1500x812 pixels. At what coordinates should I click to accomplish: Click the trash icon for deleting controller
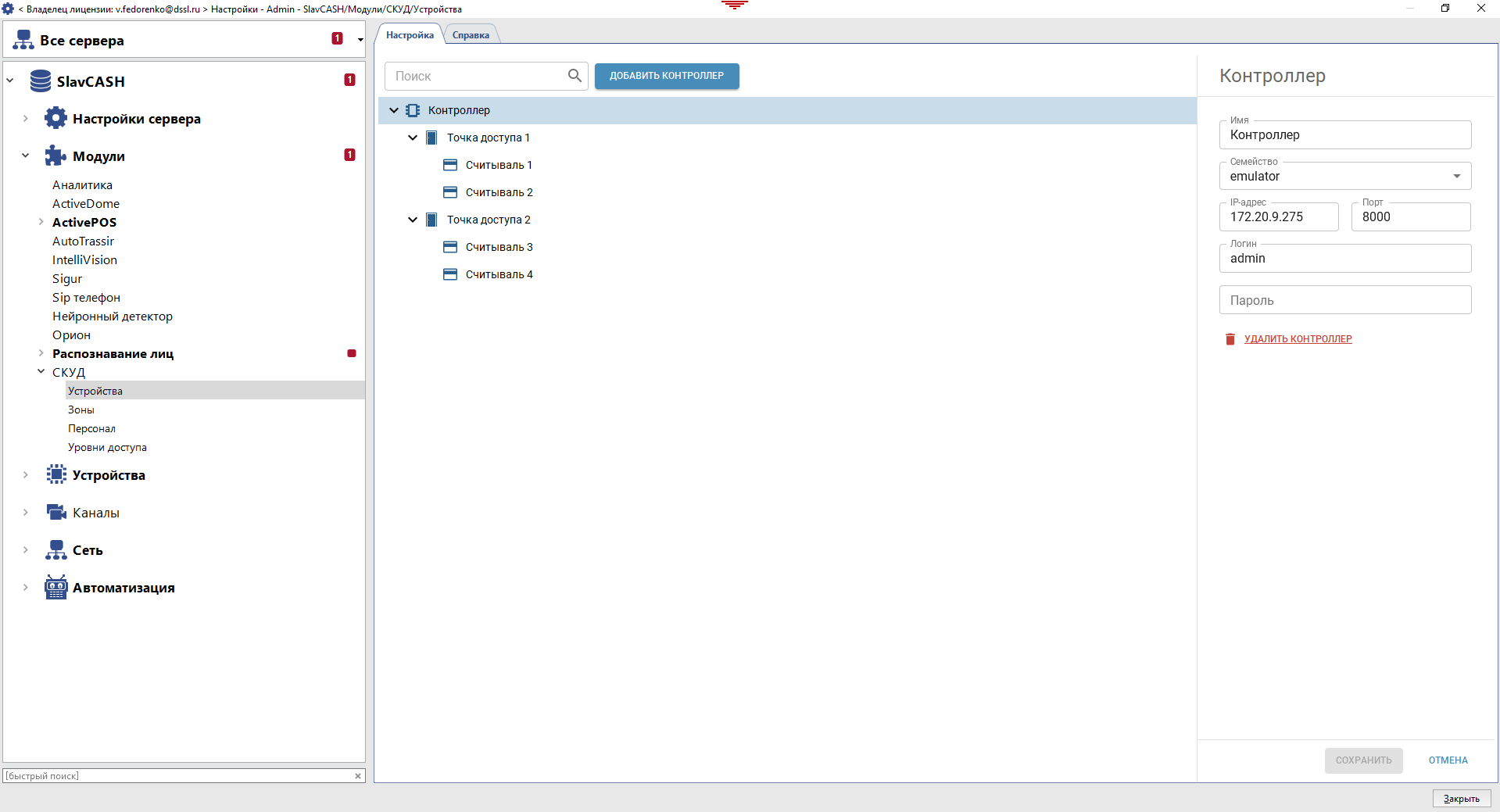point(1230,339)
